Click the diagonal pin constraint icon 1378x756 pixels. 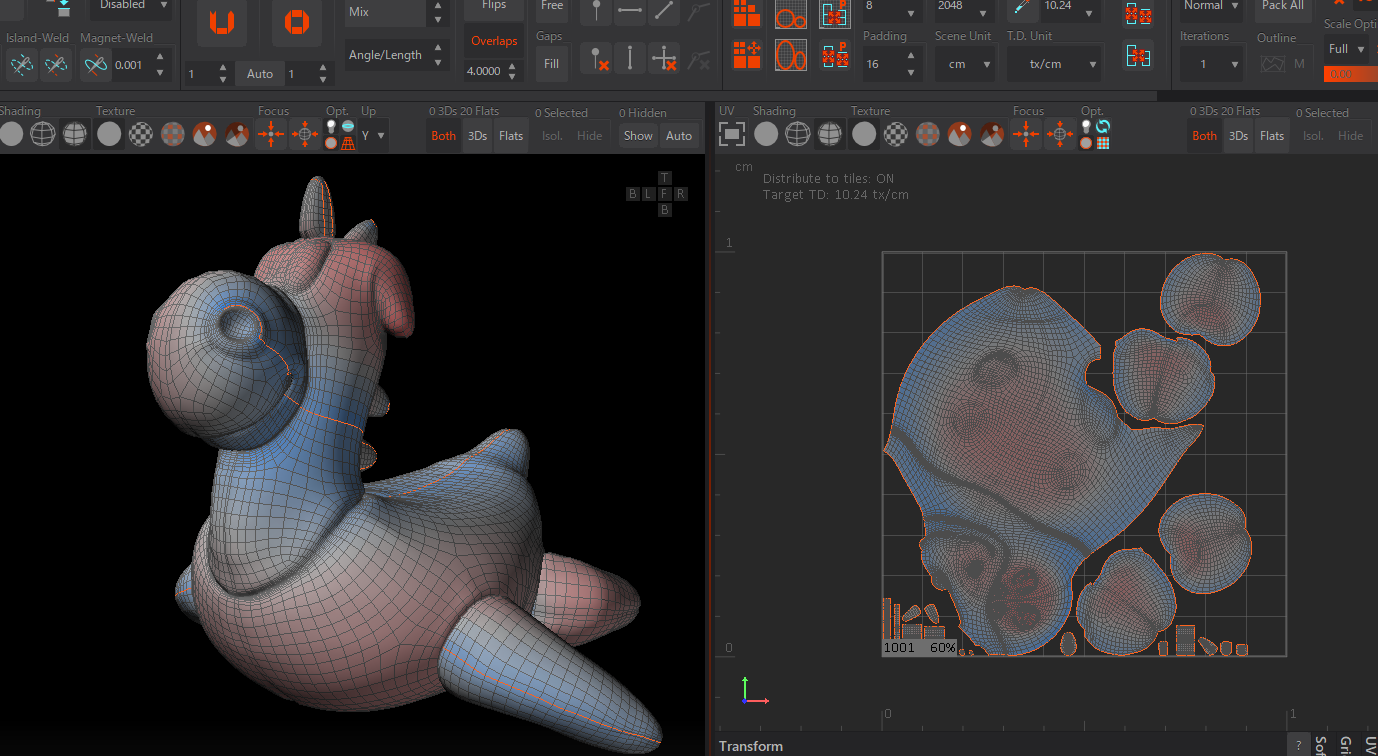(x=664, y=11)
